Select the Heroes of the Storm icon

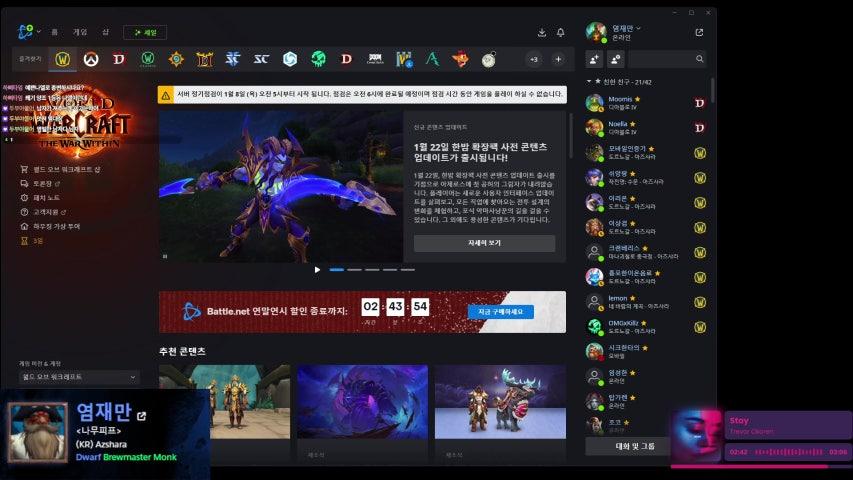[290, 59]
